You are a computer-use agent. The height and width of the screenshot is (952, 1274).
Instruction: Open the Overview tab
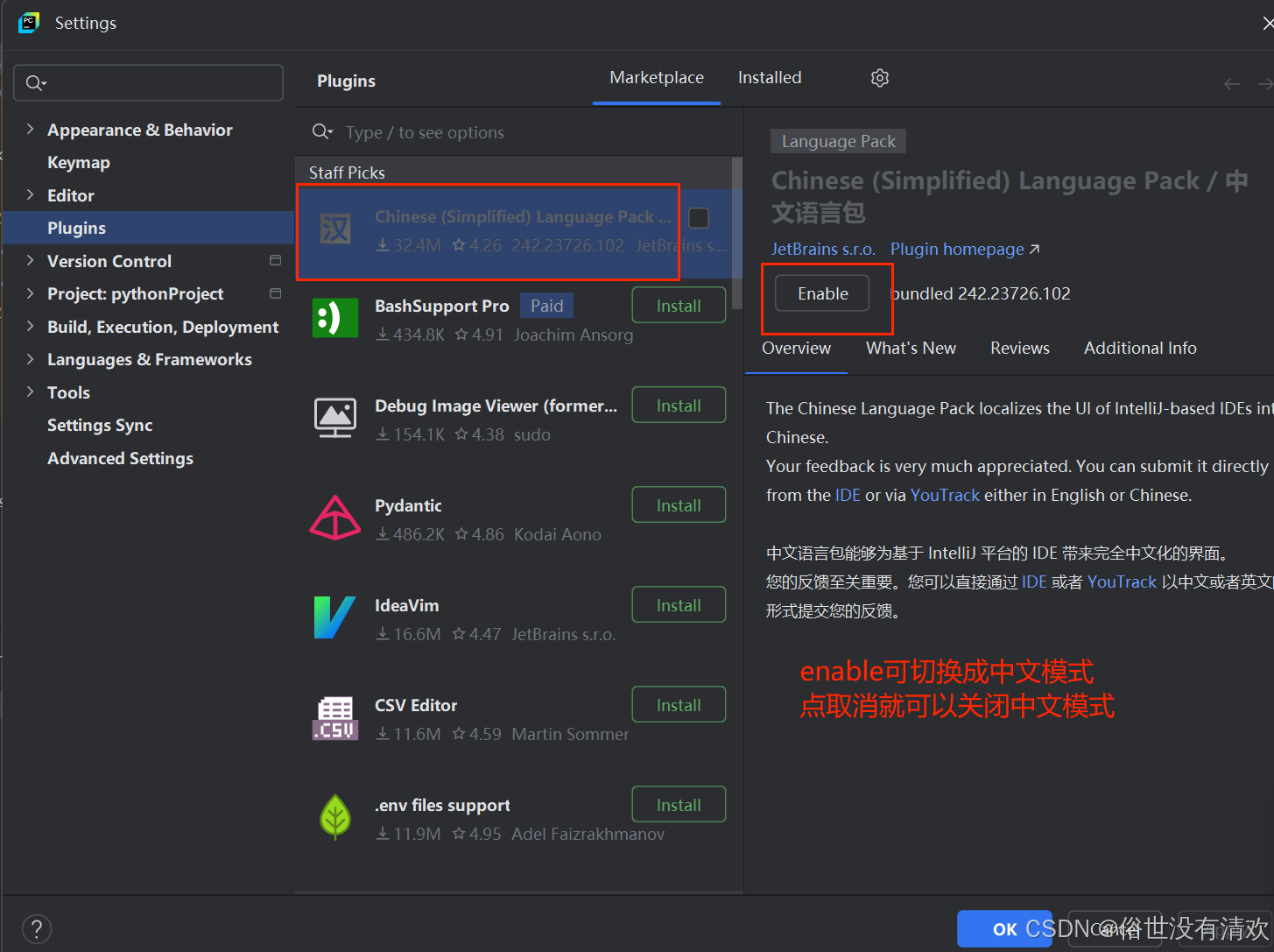pyautogui.click(x=796, y=348)
